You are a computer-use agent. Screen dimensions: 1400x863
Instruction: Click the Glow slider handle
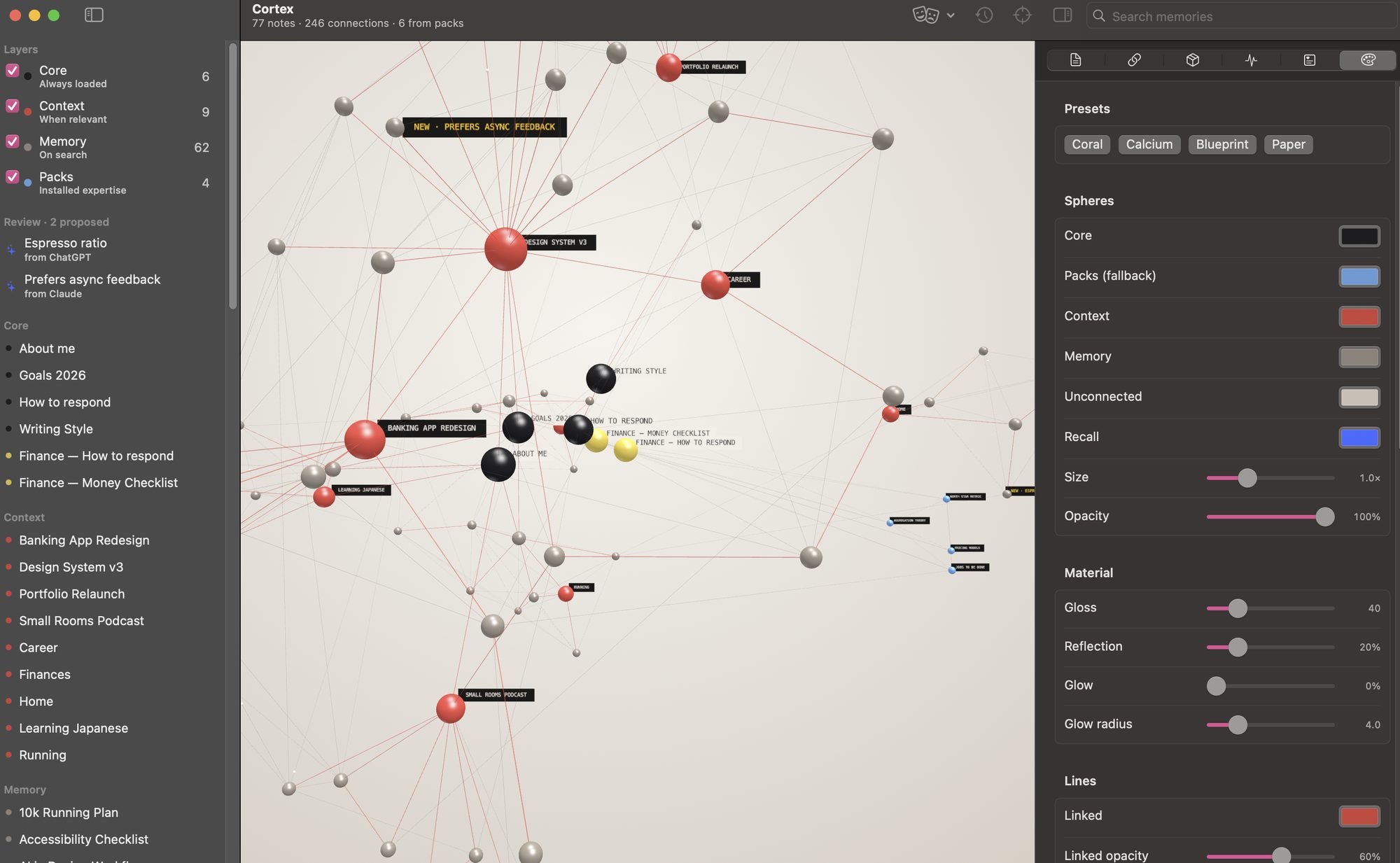coord(1217,686)
